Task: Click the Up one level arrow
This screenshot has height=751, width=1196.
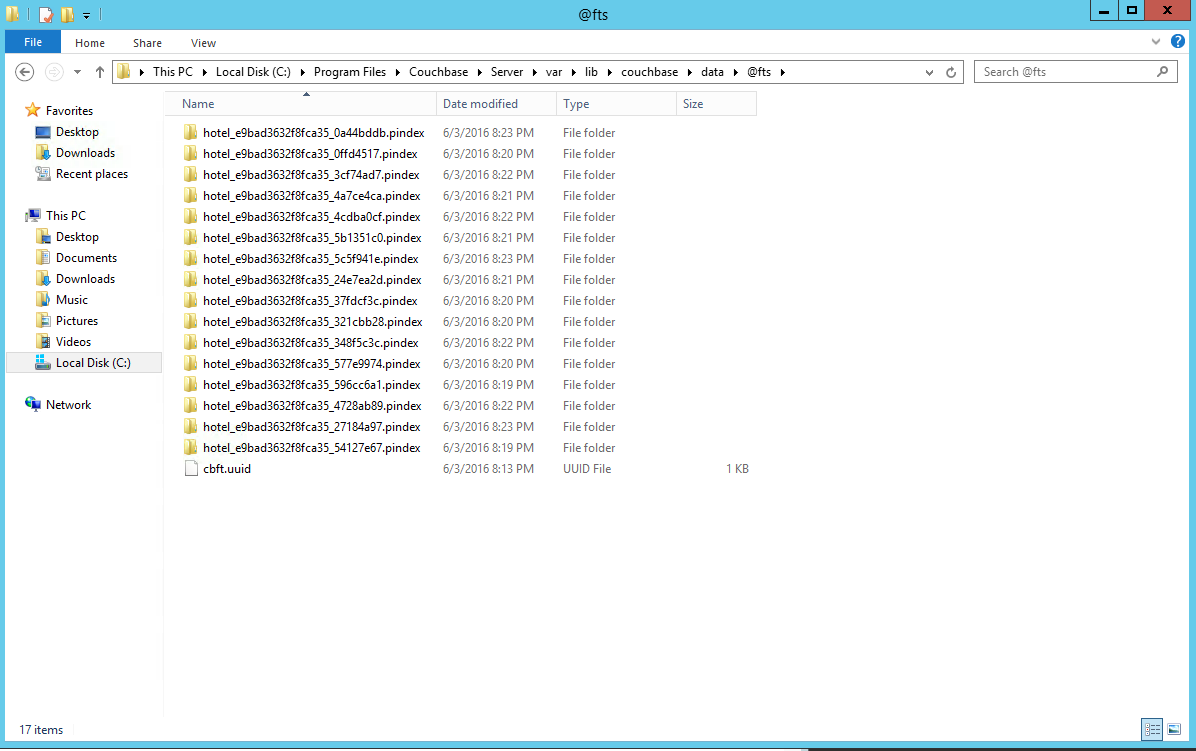Action: (100, 72)
